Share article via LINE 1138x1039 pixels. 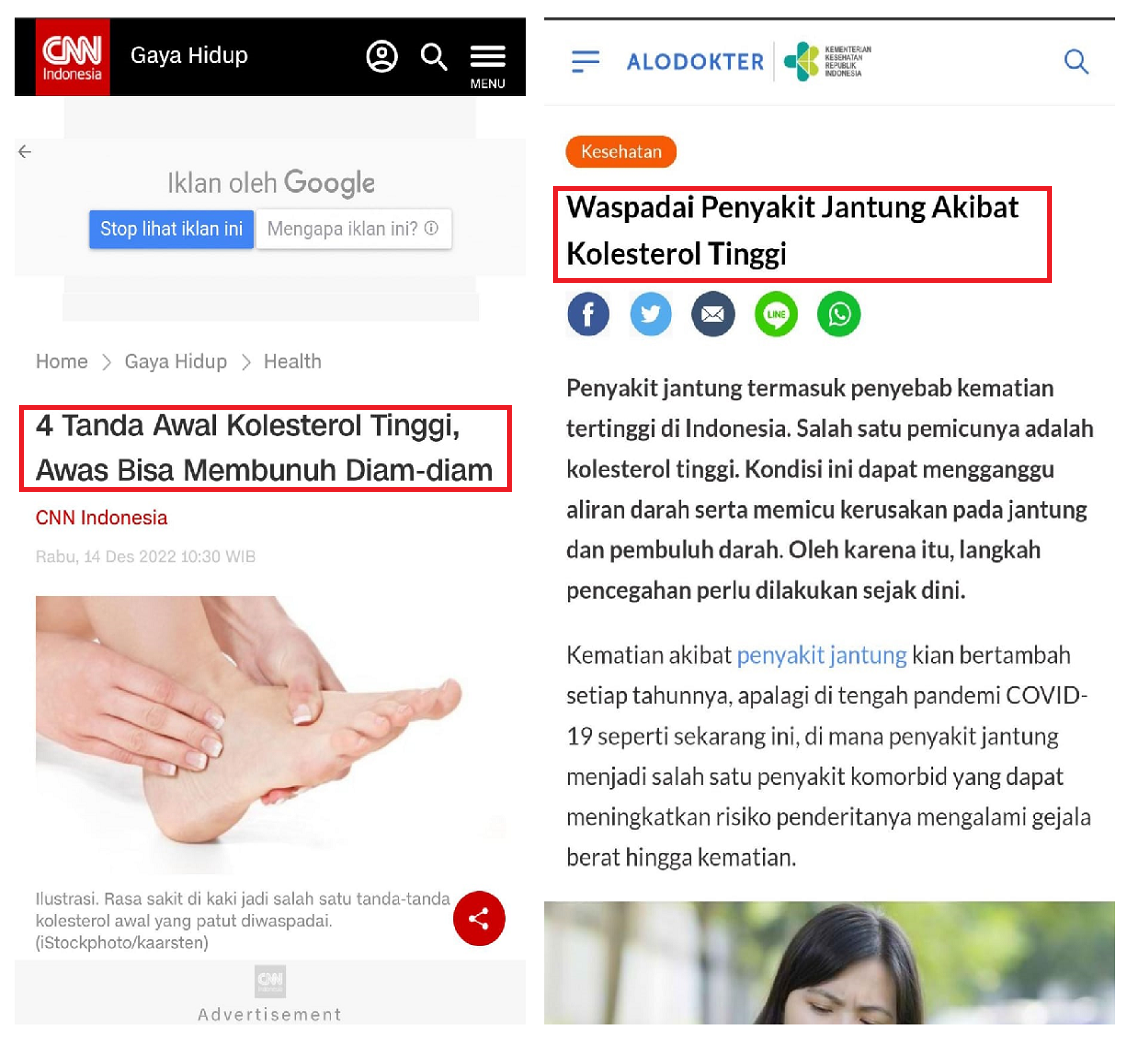[x=776, y=314]
